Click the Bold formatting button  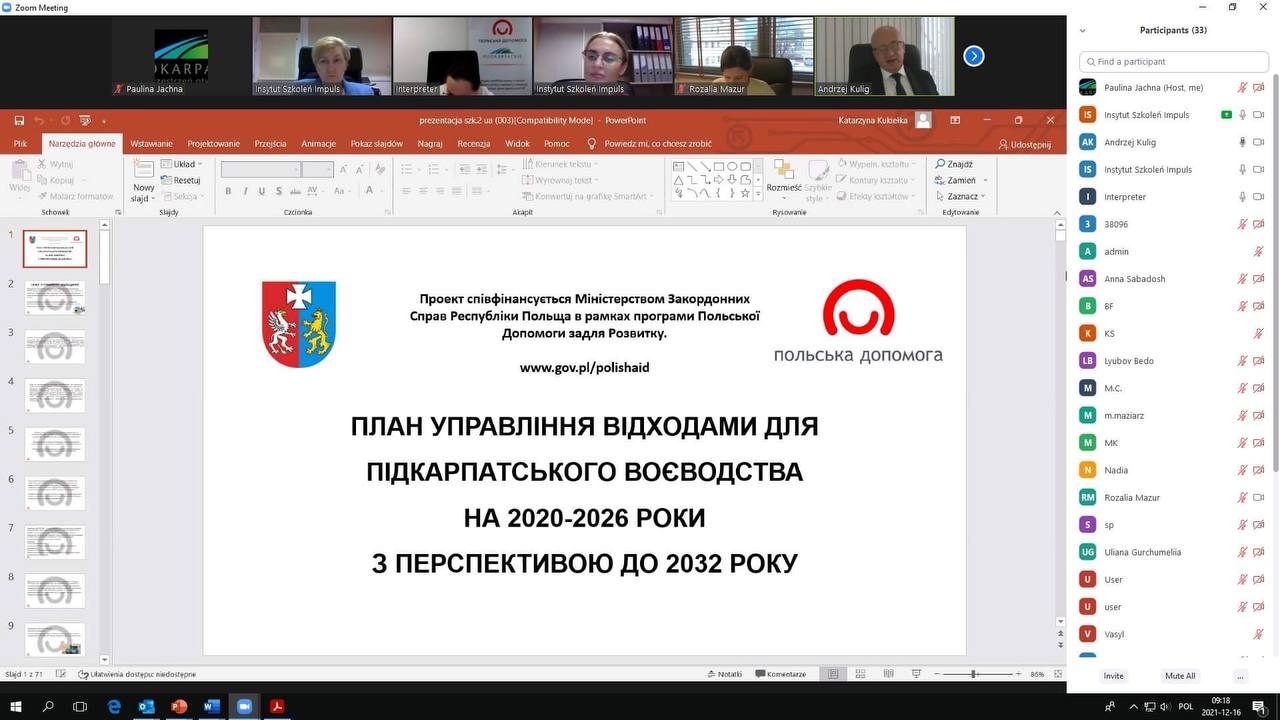tap(228, 191)
